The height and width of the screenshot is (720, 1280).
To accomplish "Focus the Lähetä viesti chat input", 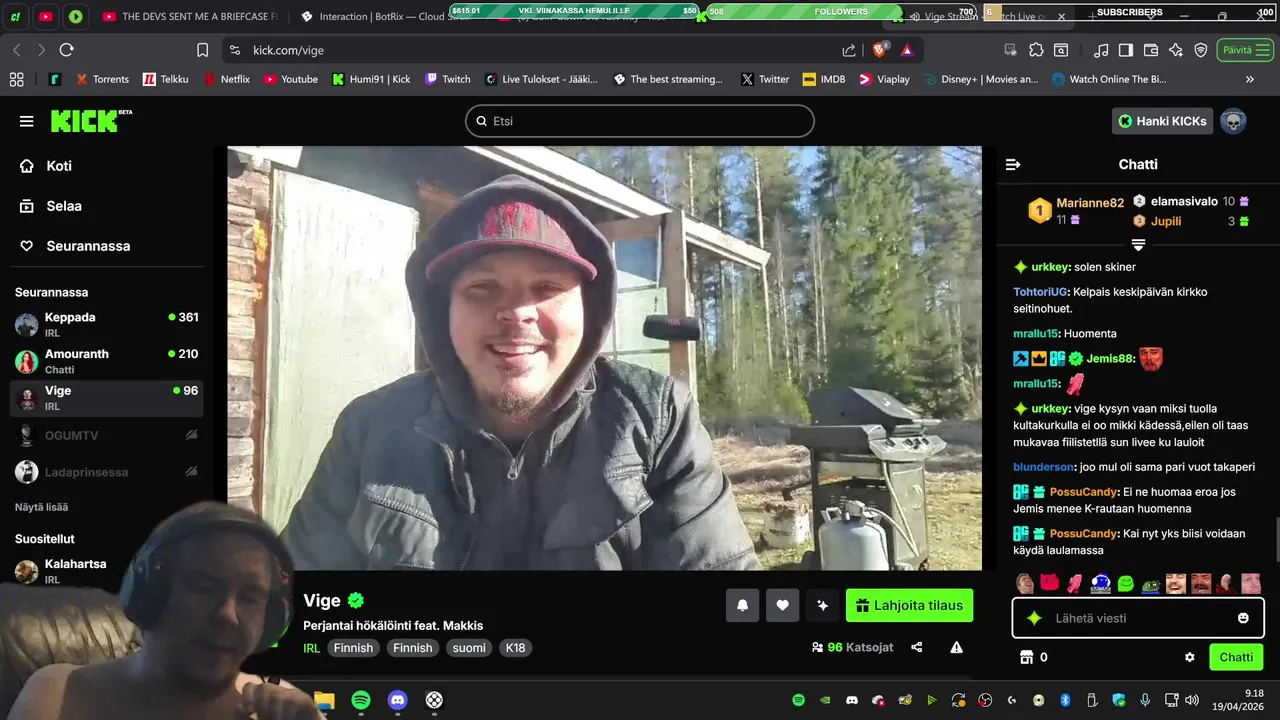I will (x=1140, y=618).
